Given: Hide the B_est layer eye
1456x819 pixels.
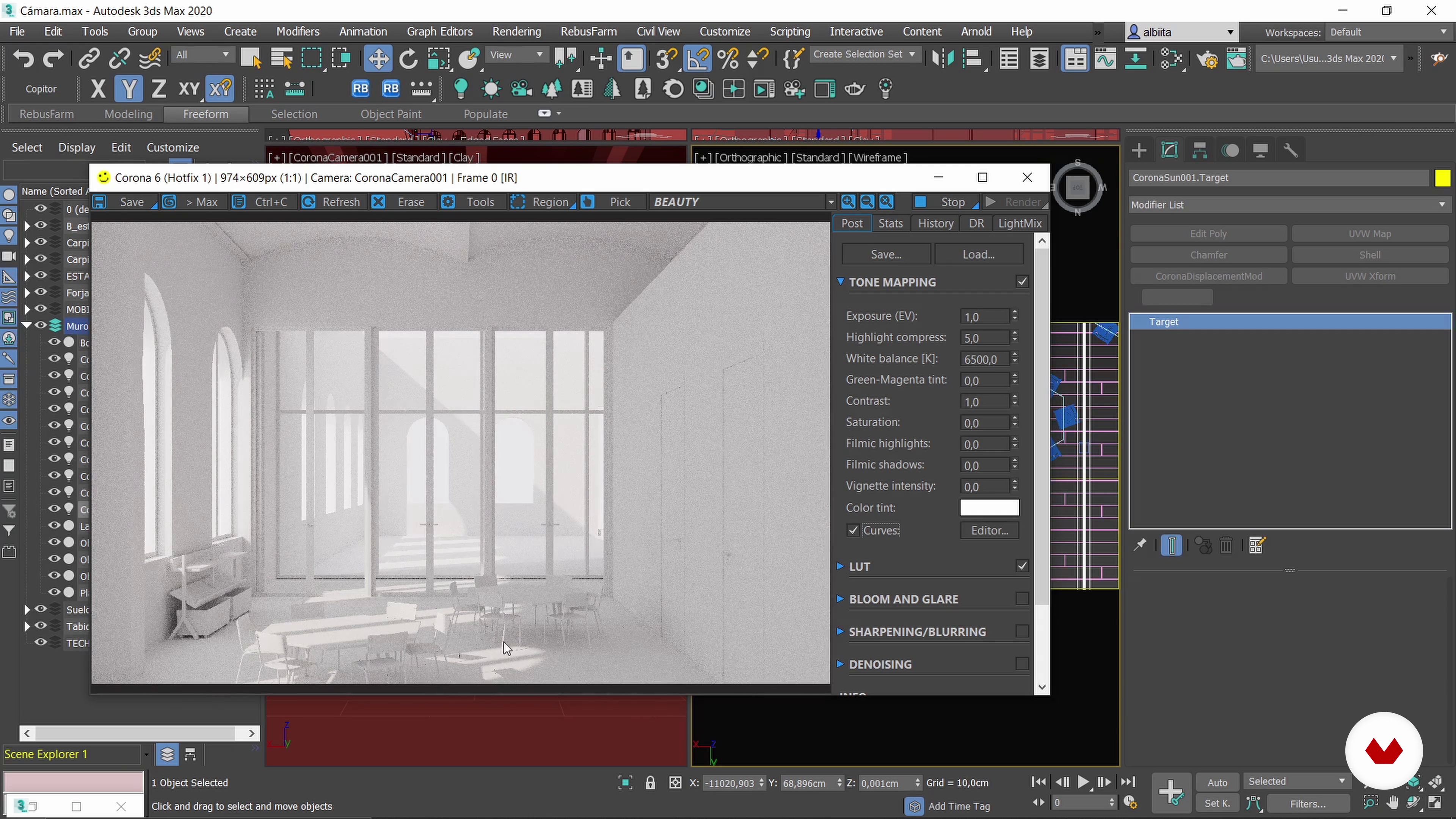Looking at the screenshot, I should [41, 225].
